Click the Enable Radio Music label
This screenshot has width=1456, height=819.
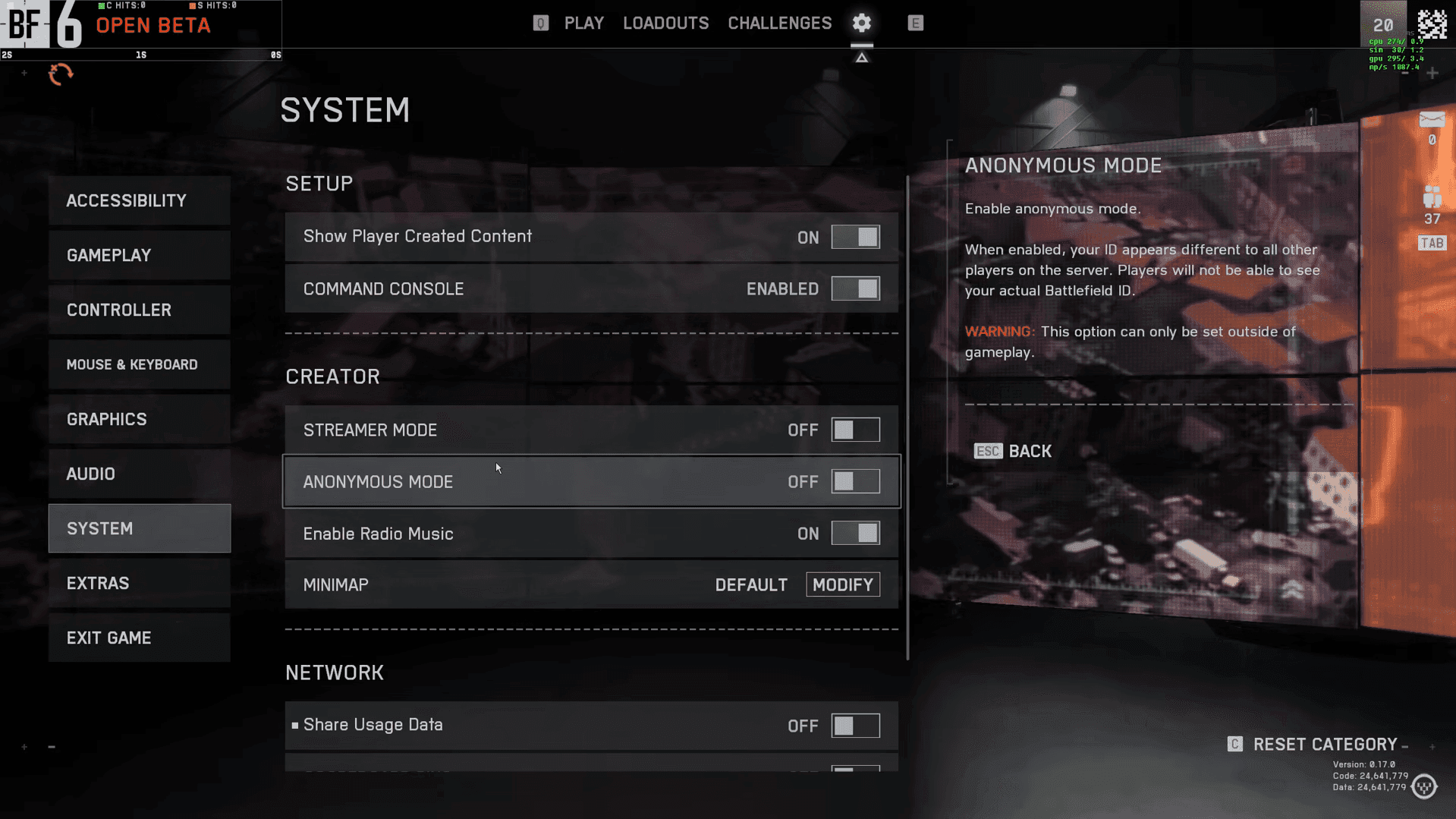tap(378, 533)
